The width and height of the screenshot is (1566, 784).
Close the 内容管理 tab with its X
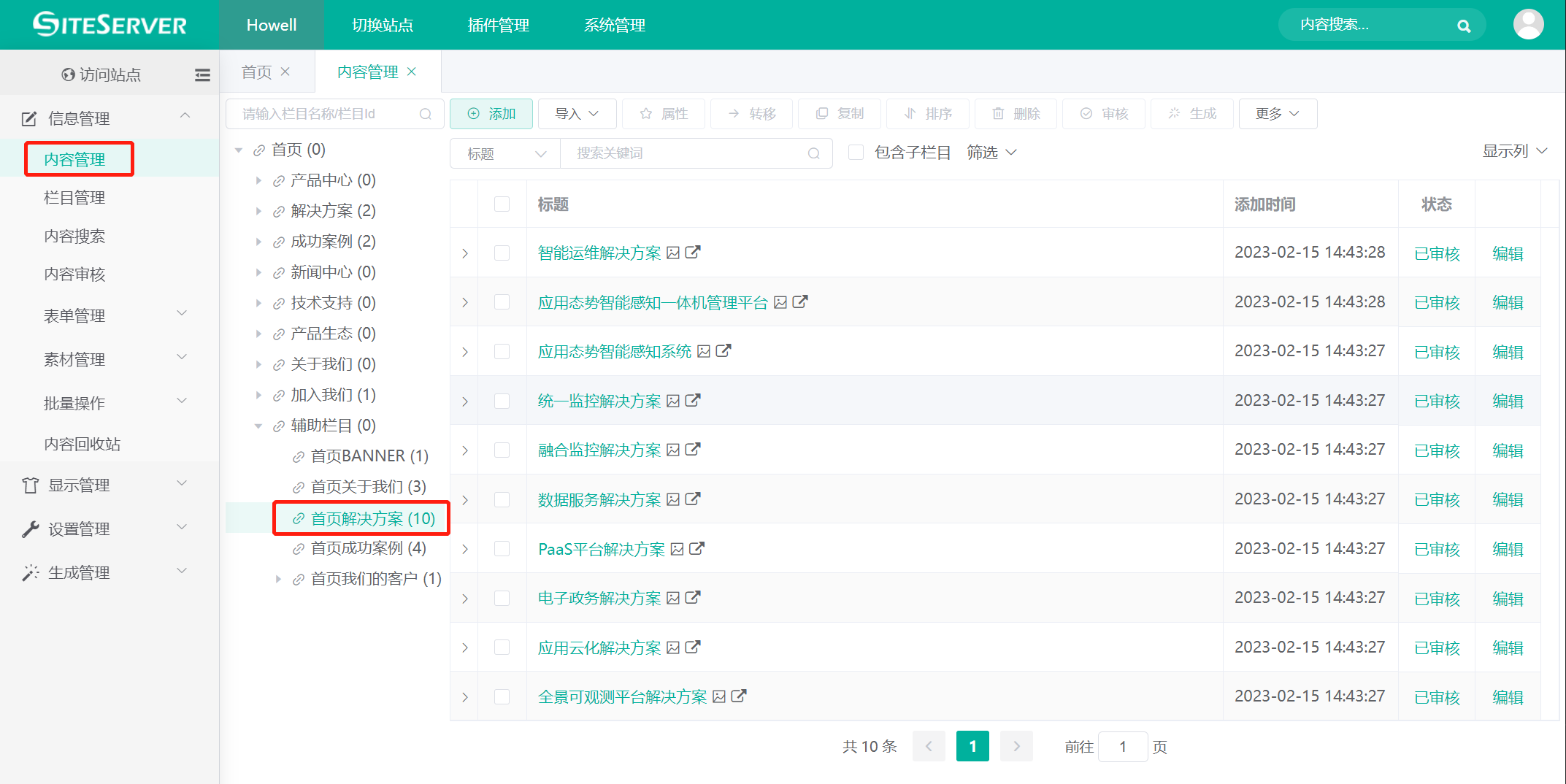[x=412, y=72]
